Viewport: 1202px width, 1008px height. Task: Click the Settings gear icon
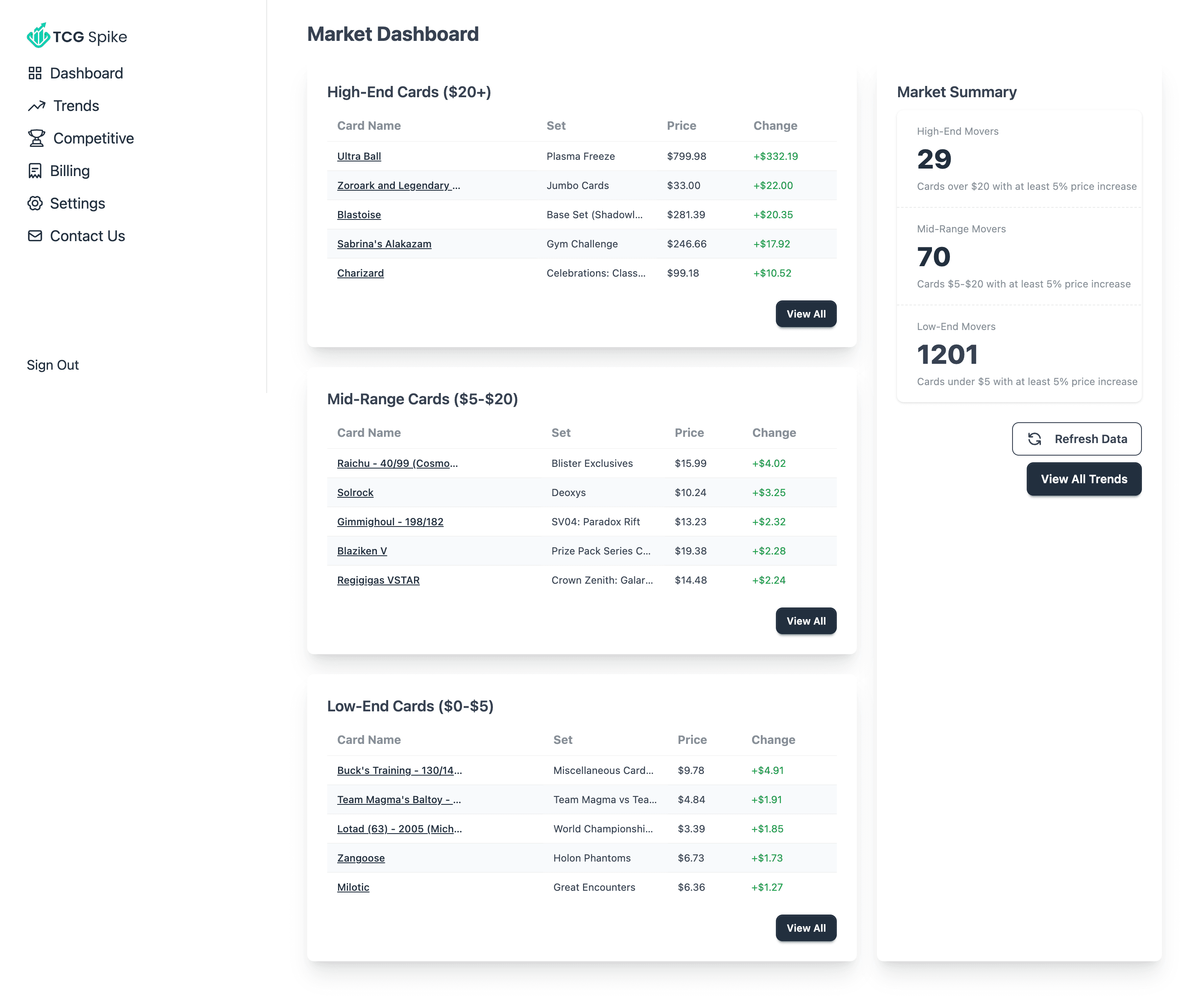pyautogui.click(x=35, y=204)
